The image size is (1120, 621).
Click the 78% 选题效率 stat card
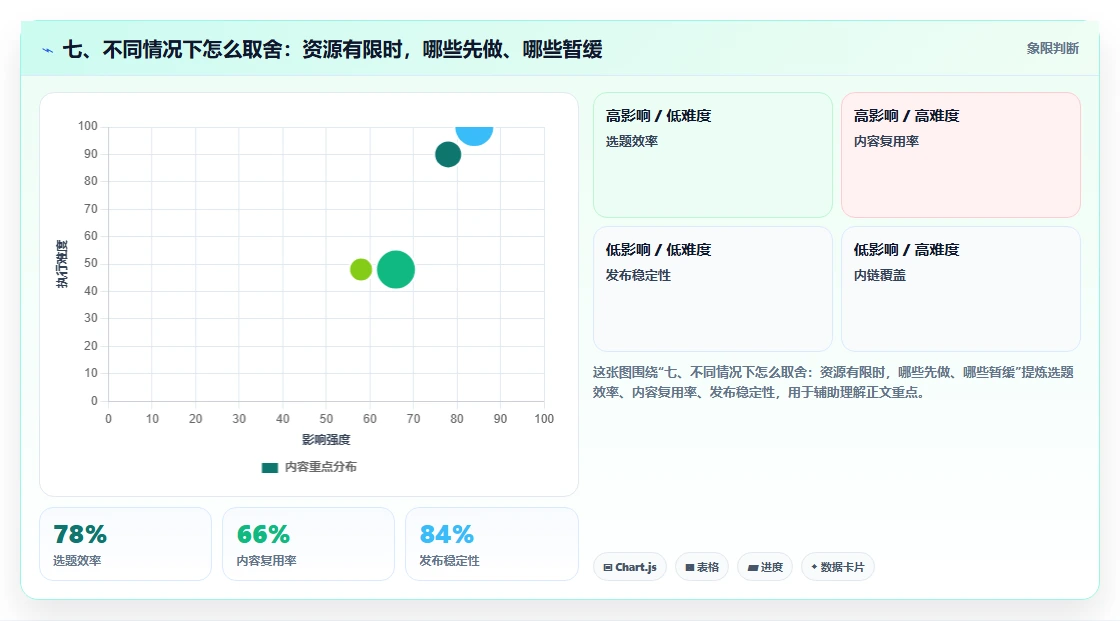tap(126, 544)
